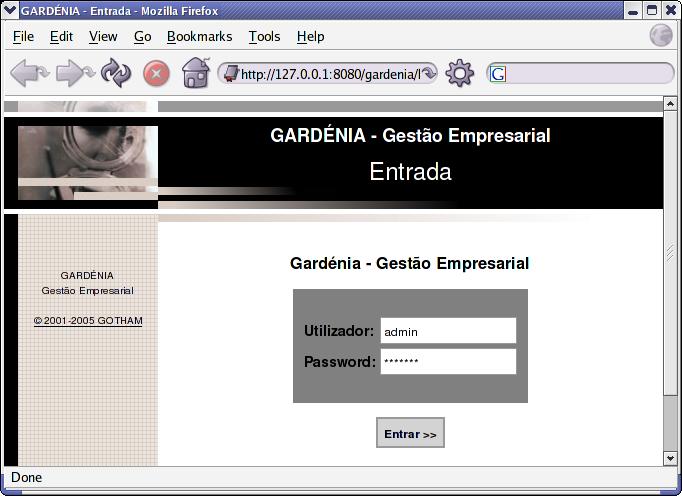Click the red Stop loading icon

click(x=156, y=73)
